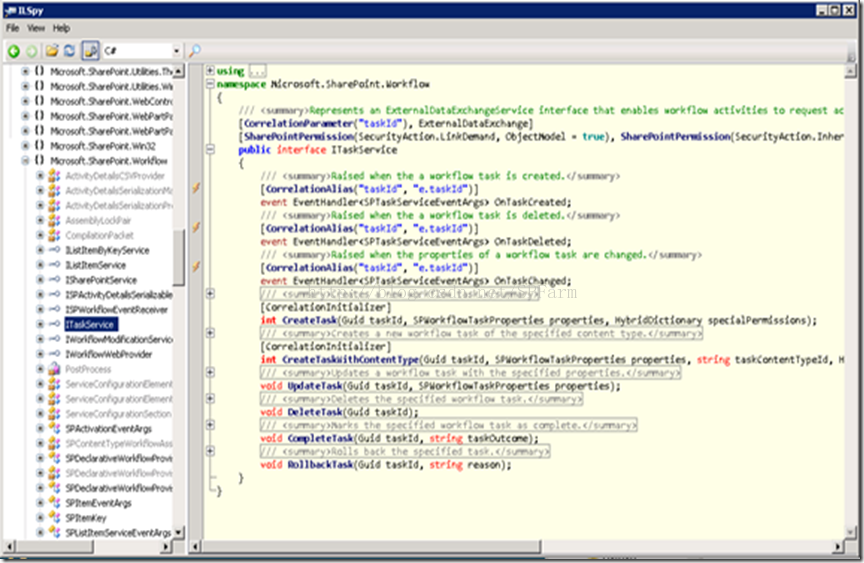Click the ISPWorkflowEventReceiver interface icon
Image resolution: width=864 pixels, height=563 pixels.
(x=55, y=309)
